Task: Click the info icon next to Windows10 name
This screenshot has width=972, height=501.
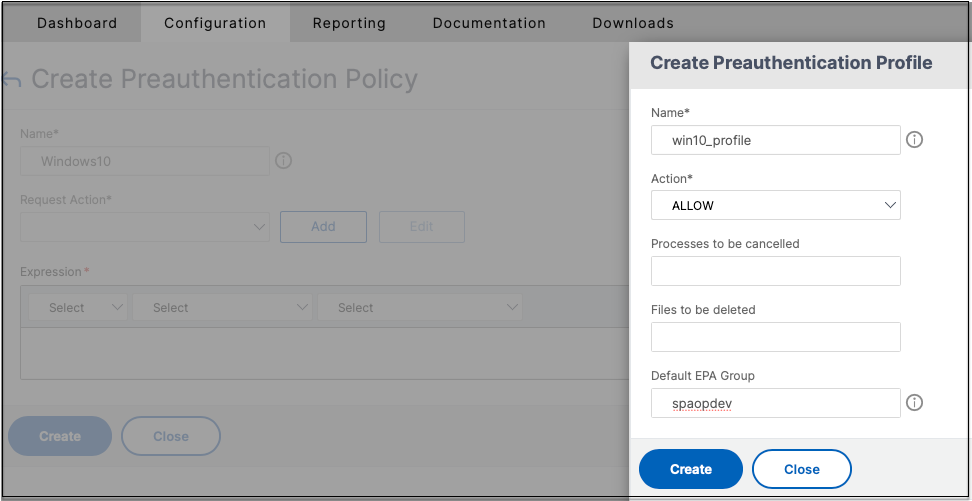Action: click(x=283, y=161)
